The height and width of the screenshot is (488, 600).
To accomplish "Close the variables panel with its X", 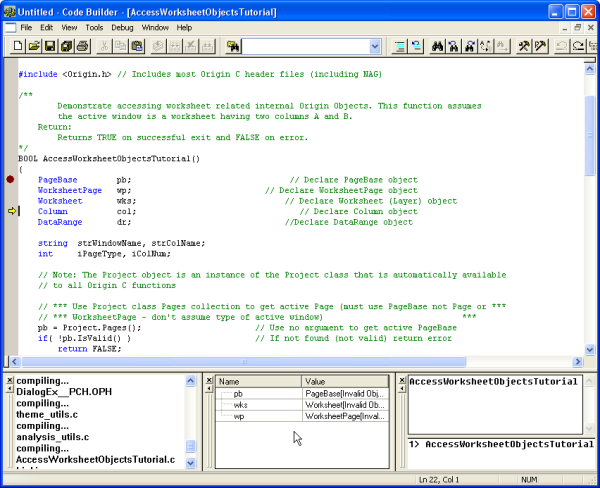I will [208, 381].
